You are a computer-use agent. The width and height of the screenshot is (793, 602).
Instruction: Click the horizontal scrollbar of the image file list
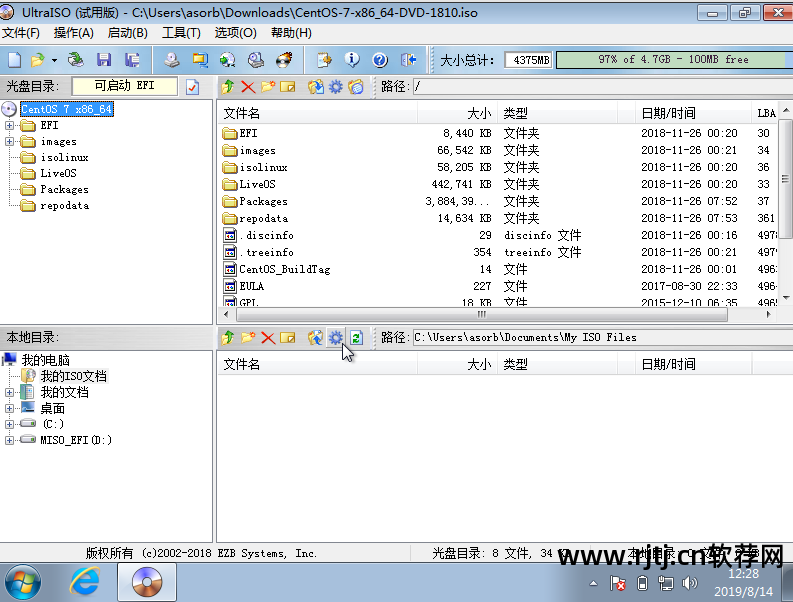482,314
